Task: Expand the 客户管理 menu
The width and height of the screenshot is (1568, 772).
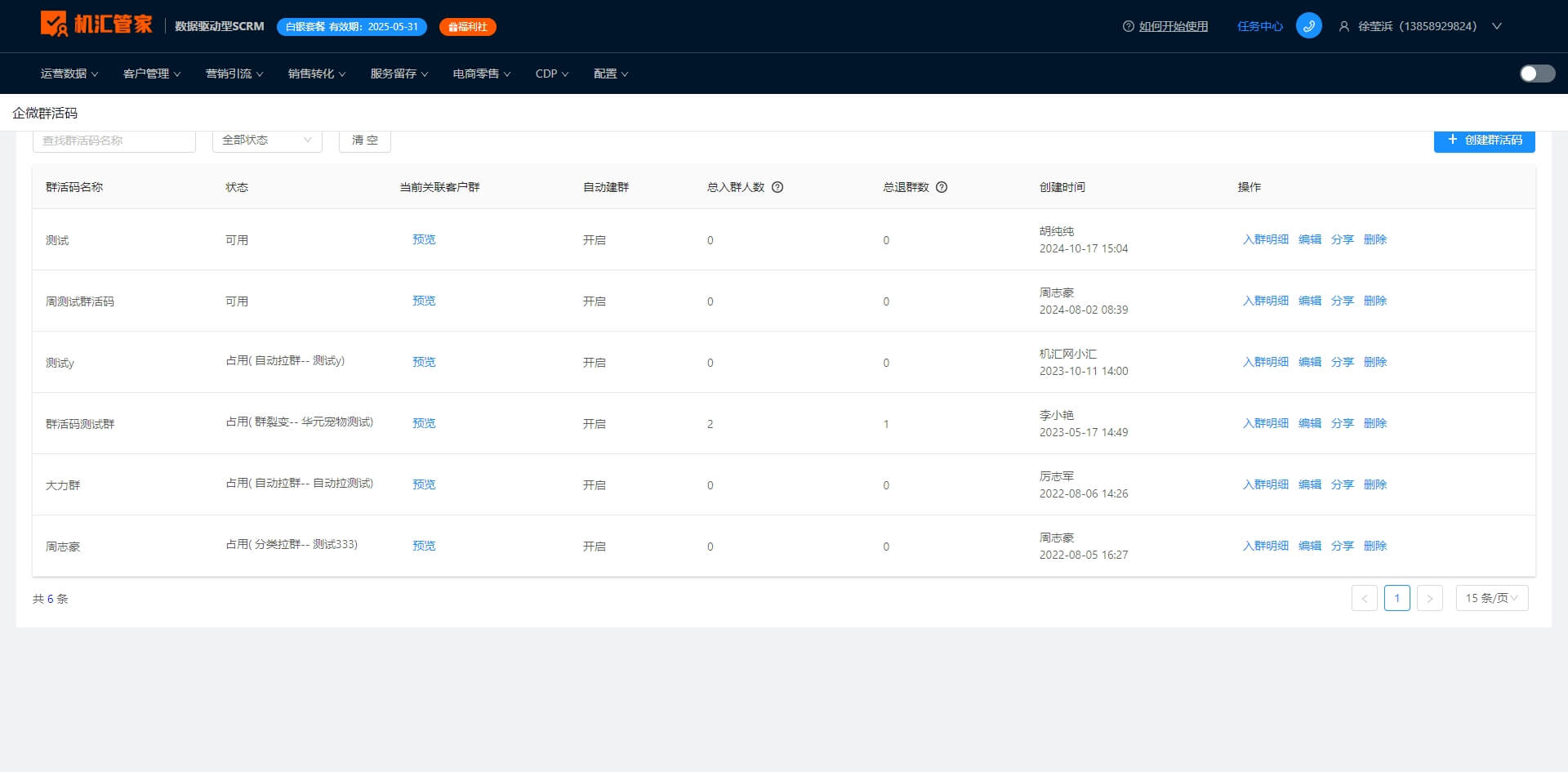Action: 152,74
